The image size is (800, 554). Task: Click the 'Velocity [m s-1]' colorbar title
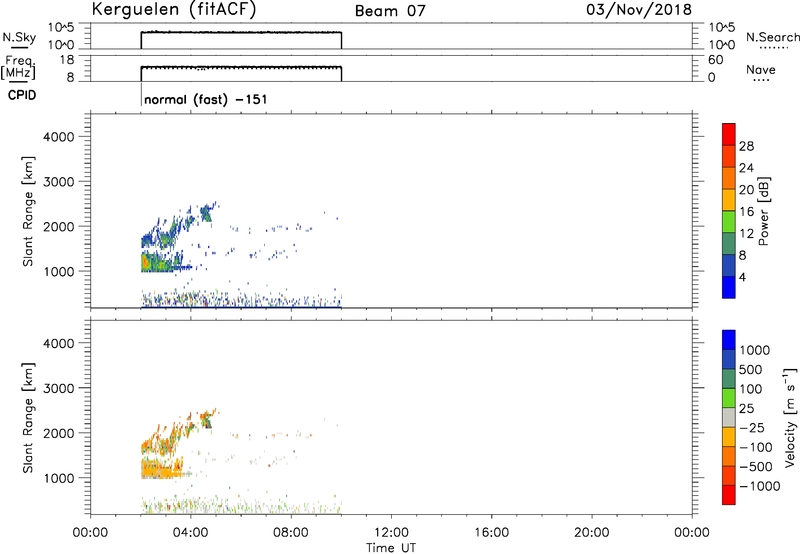point(790,417)
